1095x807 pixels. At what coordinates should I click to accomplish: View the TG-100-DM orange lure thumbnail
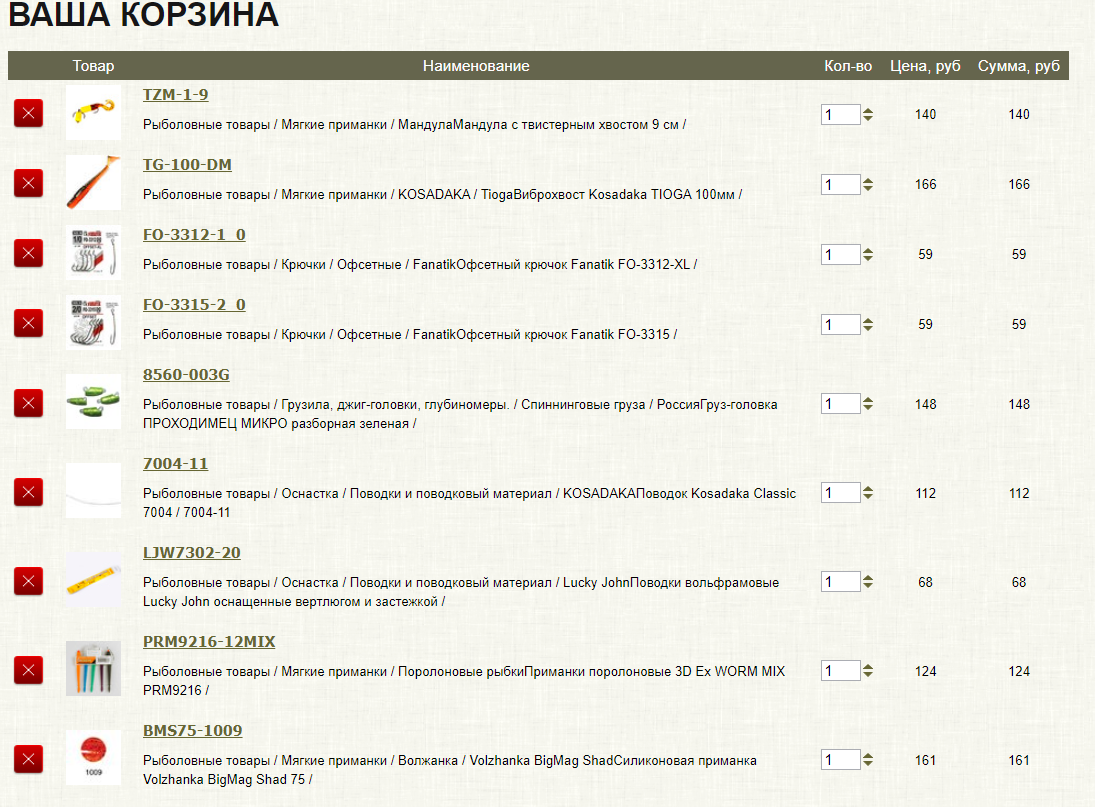pyautogui.click(x=93, y=182)
